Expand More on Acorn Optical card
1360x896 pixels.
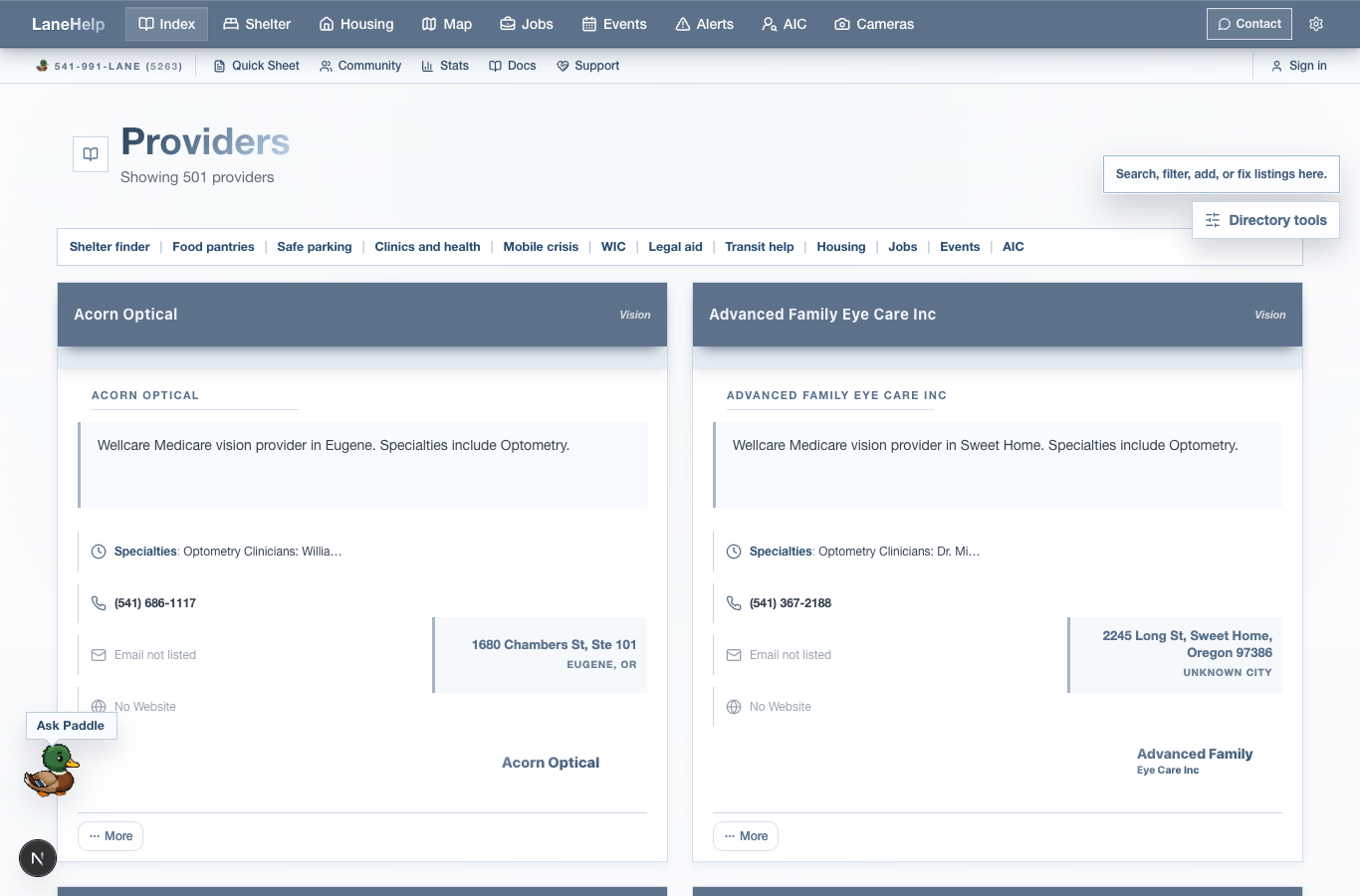pyautogui.click(x=111, y=836)
